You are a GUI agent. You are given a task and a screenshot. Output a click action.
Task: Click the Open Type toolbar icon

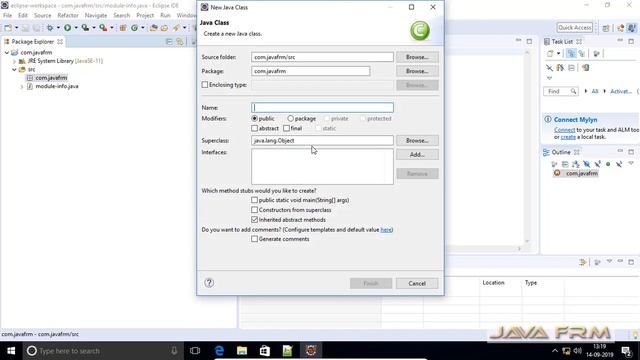click(x=153, y=28)
